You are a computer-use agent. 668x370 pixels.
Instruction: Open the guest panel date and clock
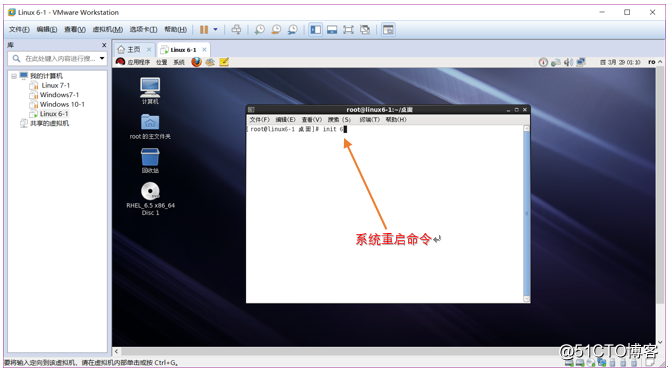coord(620,63)
